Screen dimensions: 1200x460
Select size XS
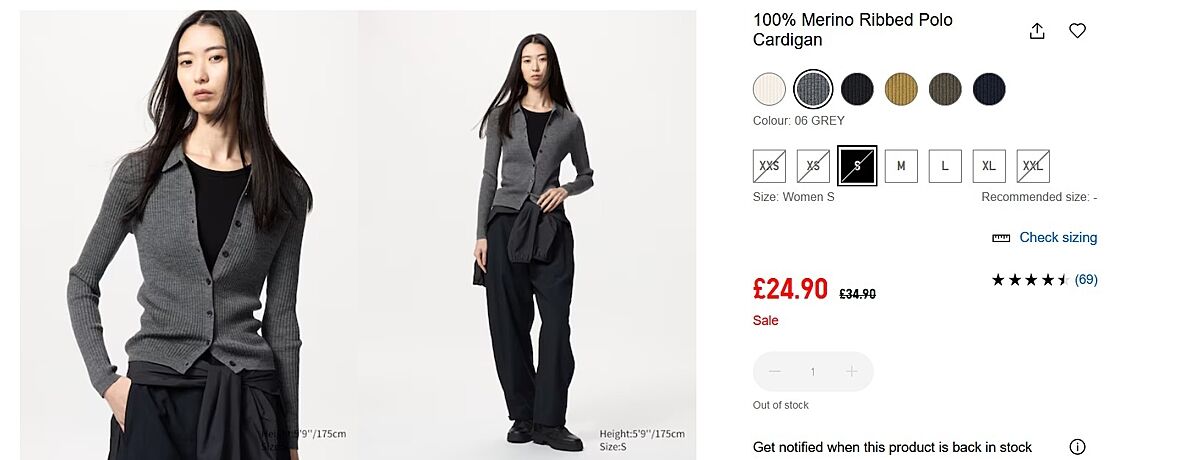click(x=813, y=166)
